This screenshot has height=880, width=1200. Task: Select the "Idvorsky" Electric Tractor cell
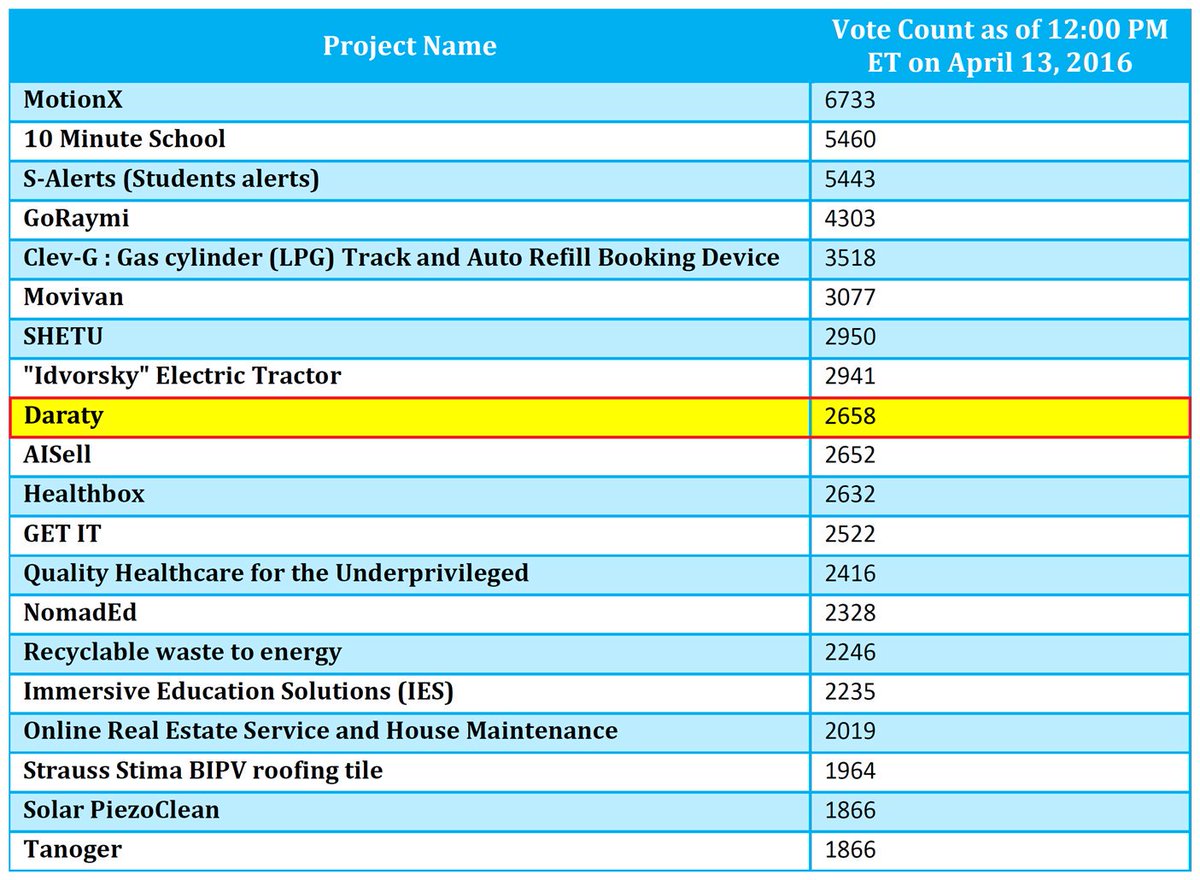pyautogui.click(x=410, y=376)
